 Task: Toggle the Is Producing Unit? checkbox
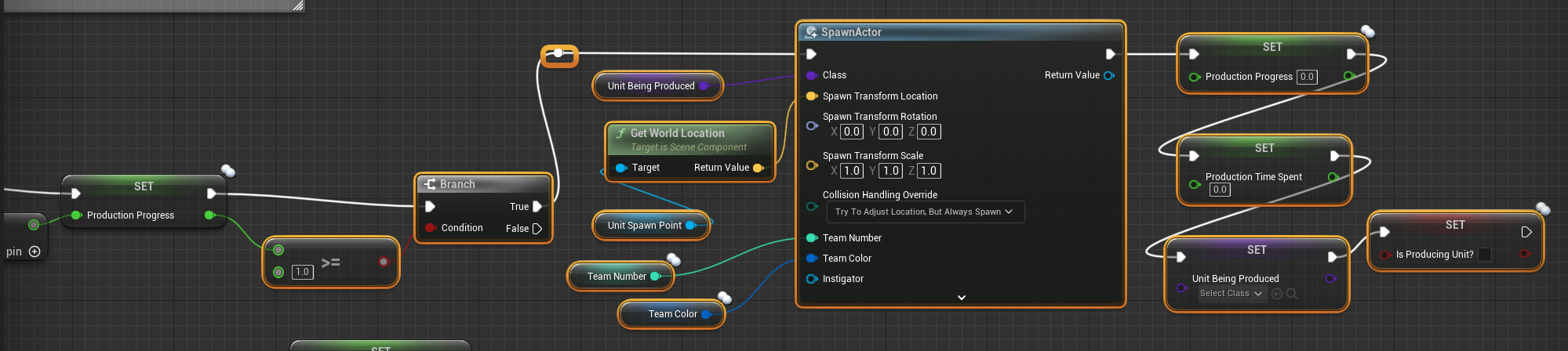(1484, 255)
